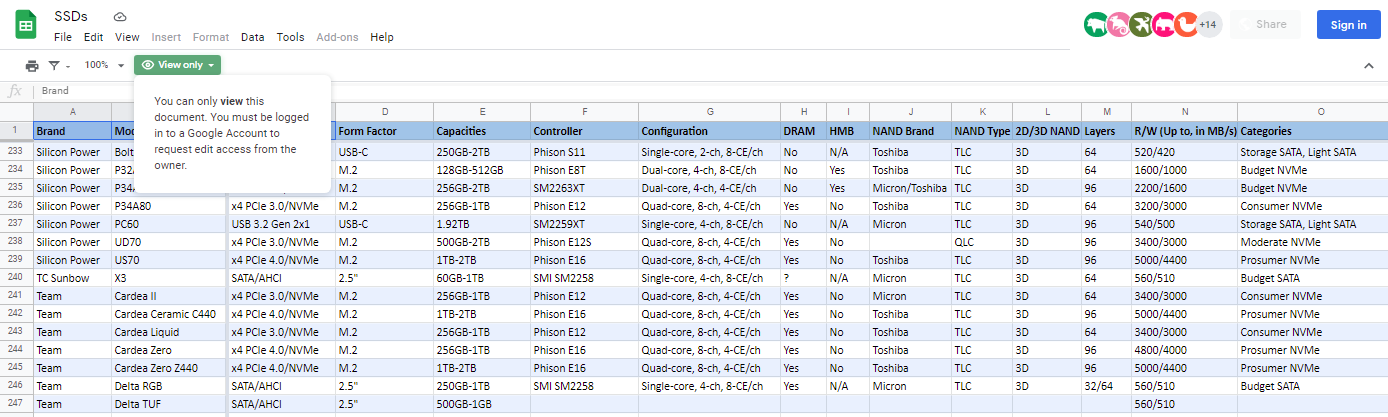Select column E header

click(482, 111)
